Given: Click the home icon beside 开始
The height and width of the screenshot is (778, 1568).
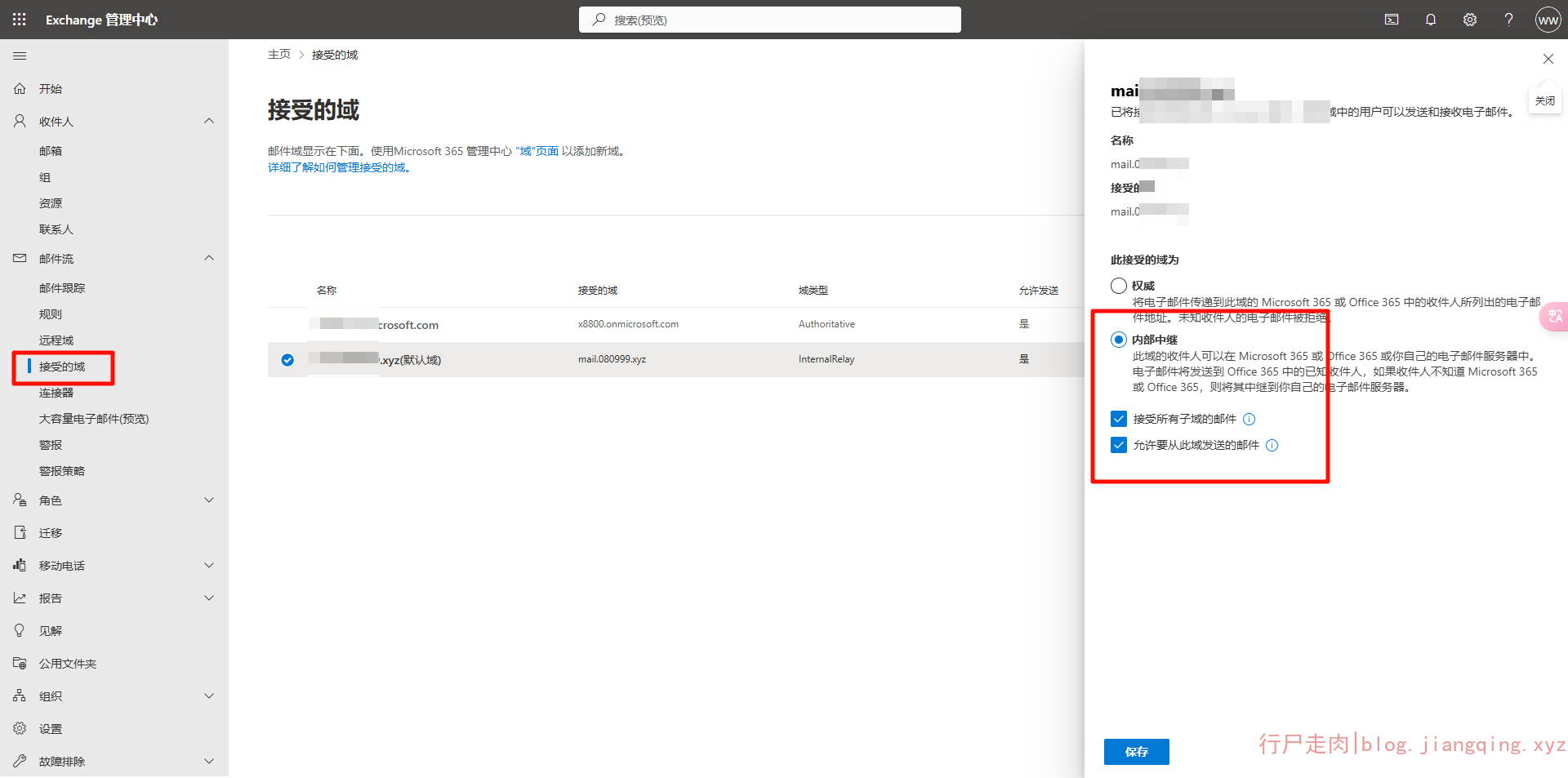Looking at the screenshot, I should [x=20, y=89].
